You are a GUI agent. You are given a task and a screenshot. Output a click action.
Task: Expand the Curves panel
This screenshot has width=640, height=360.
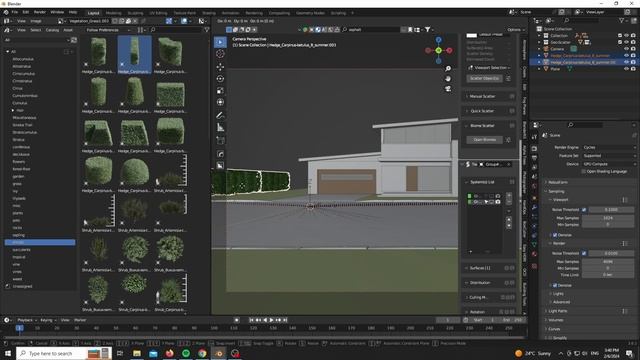pos(554,329)
